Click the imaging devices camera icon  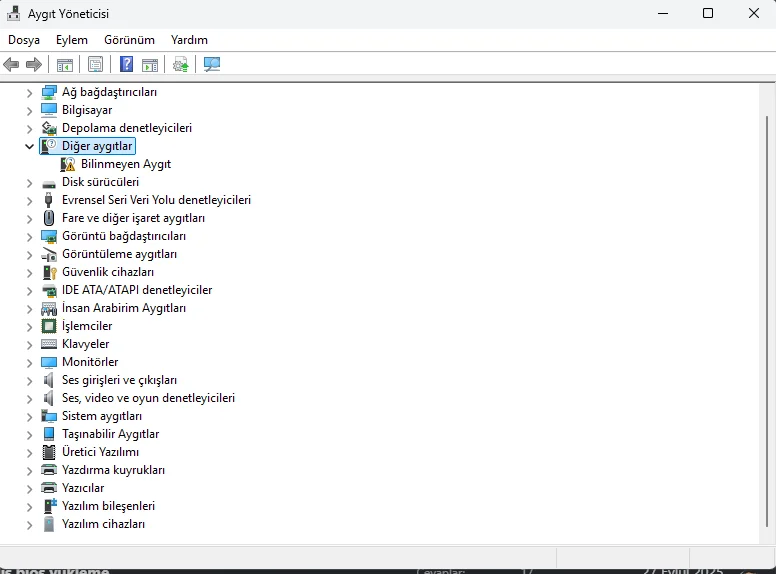pyautogui.click(x=49, y=254)
